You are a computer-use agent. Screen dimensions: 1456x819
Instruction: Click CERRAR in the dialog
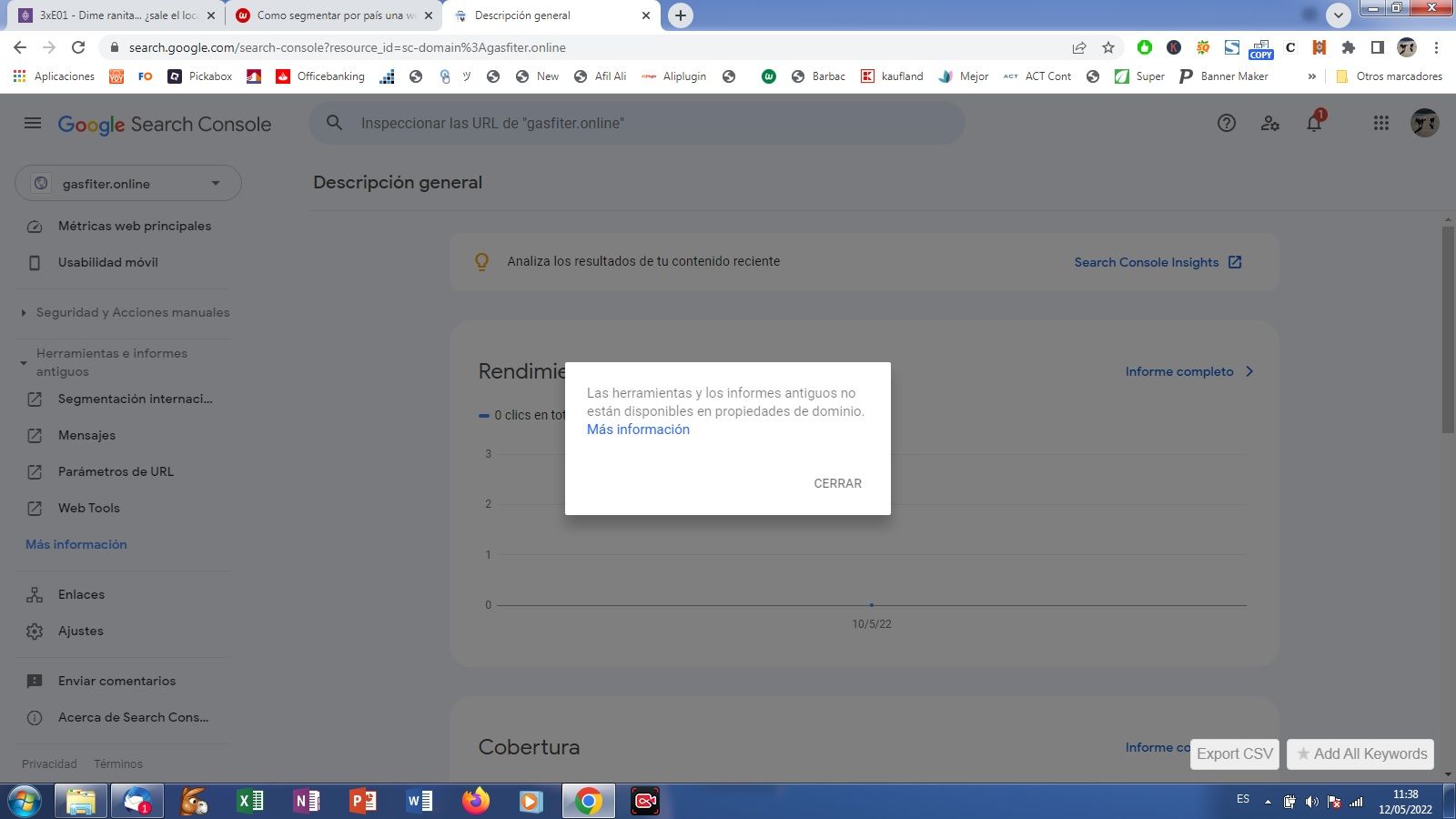837,483
